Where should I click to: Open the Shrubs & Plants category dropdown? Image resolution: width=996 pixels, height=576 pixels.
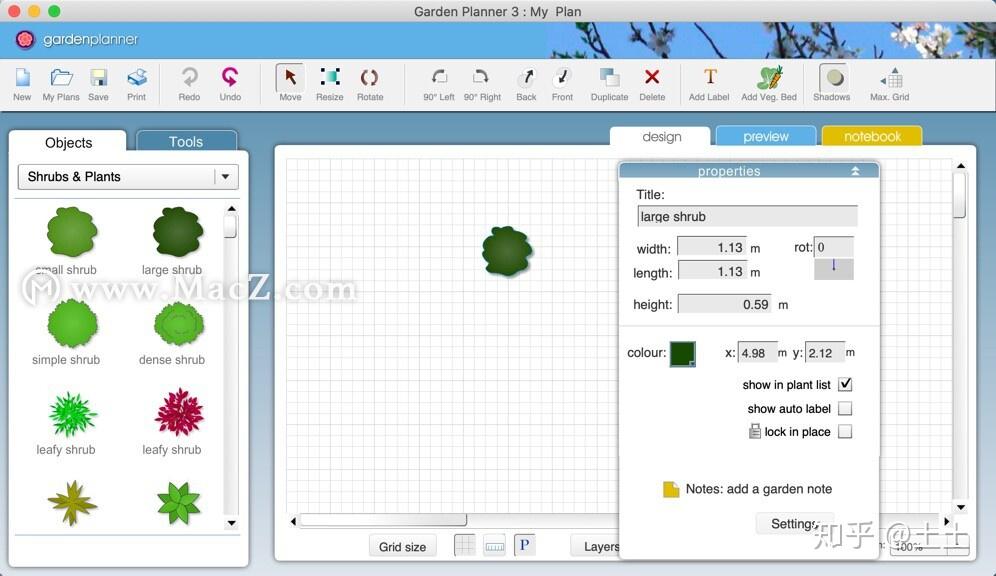226,177
